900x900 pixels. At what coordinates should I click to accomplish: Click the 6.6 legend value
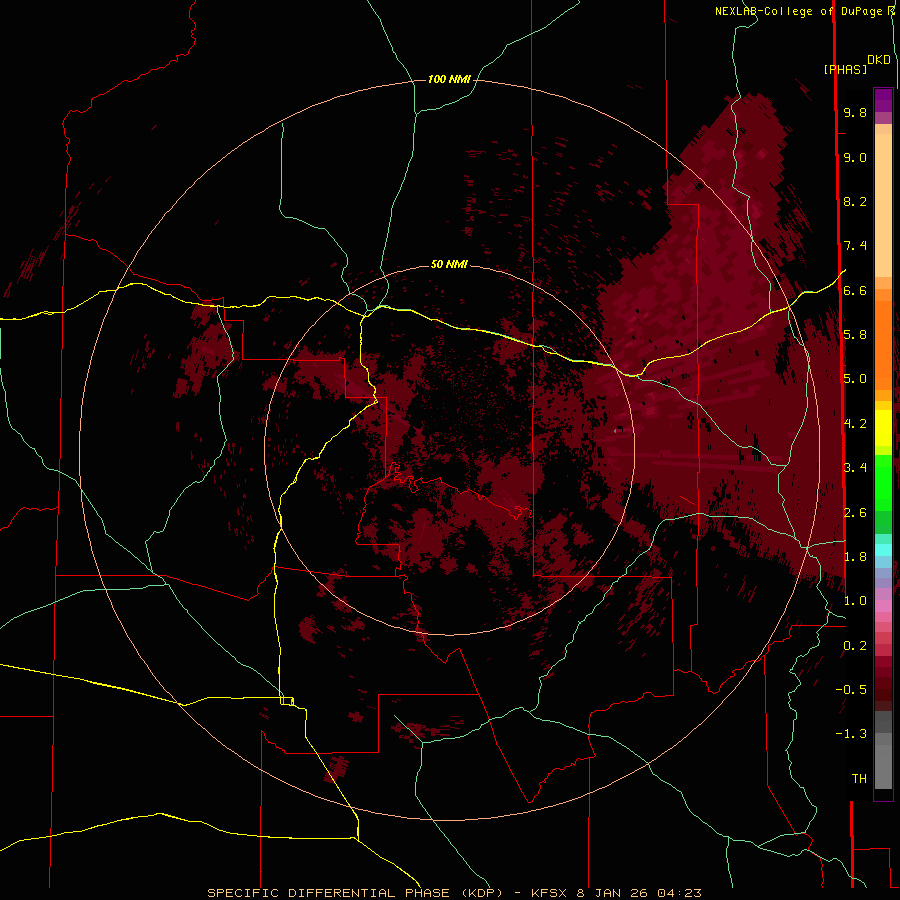(855, 290)
